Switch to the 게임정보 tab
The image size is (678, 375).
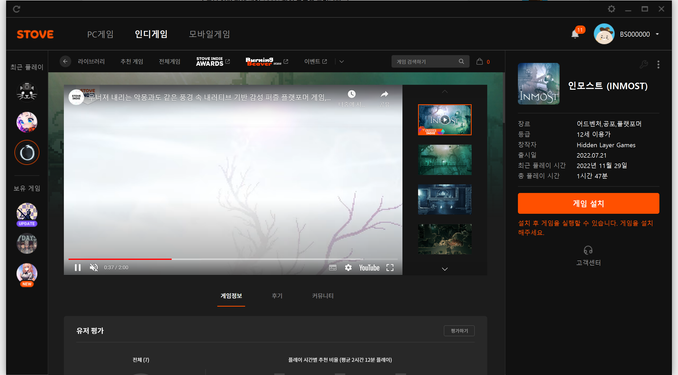(x=231, y=296)
